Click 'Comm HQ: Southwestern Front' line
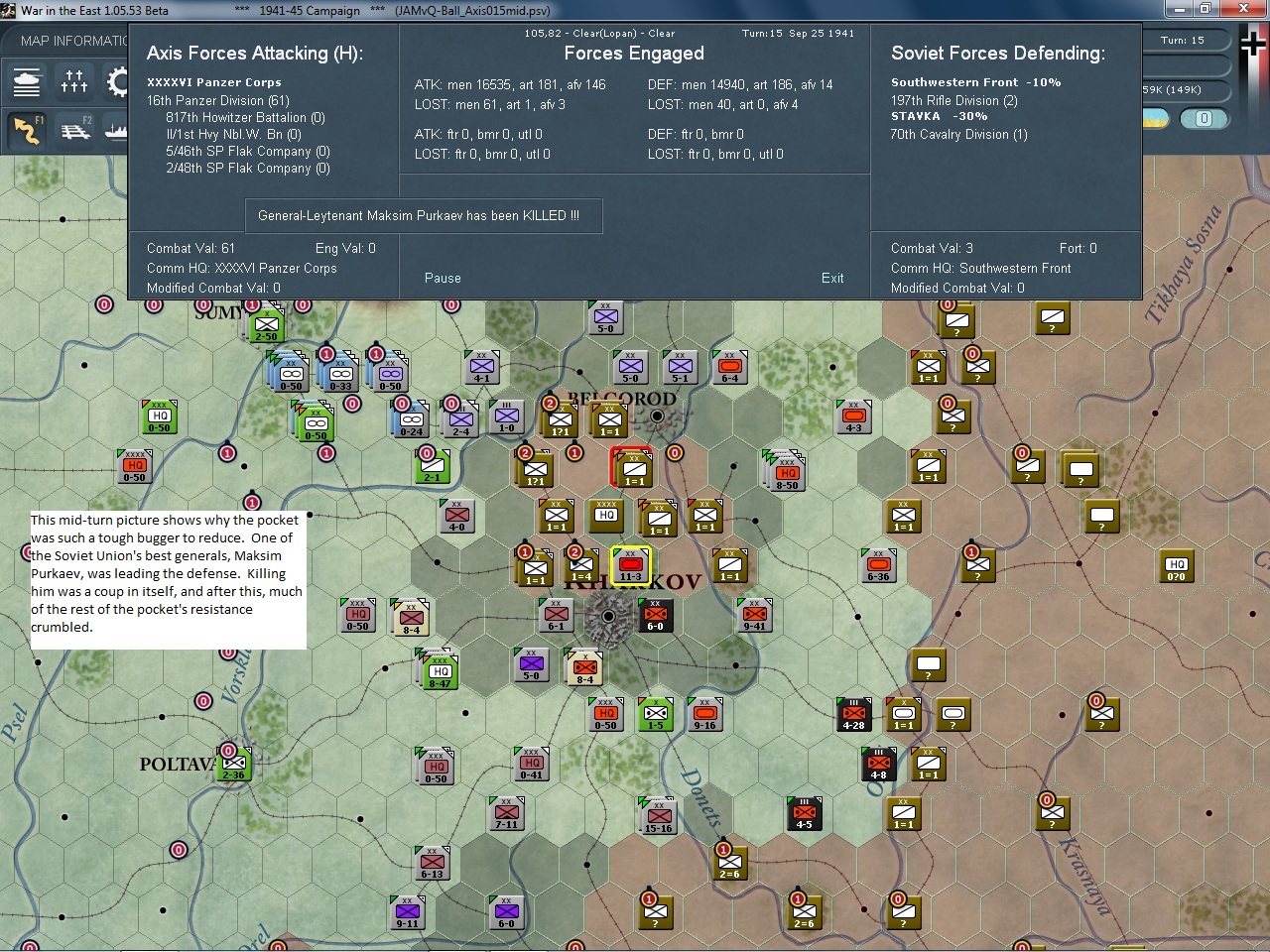This screenshot has height=952, width=1270. [x=981, y=268]
